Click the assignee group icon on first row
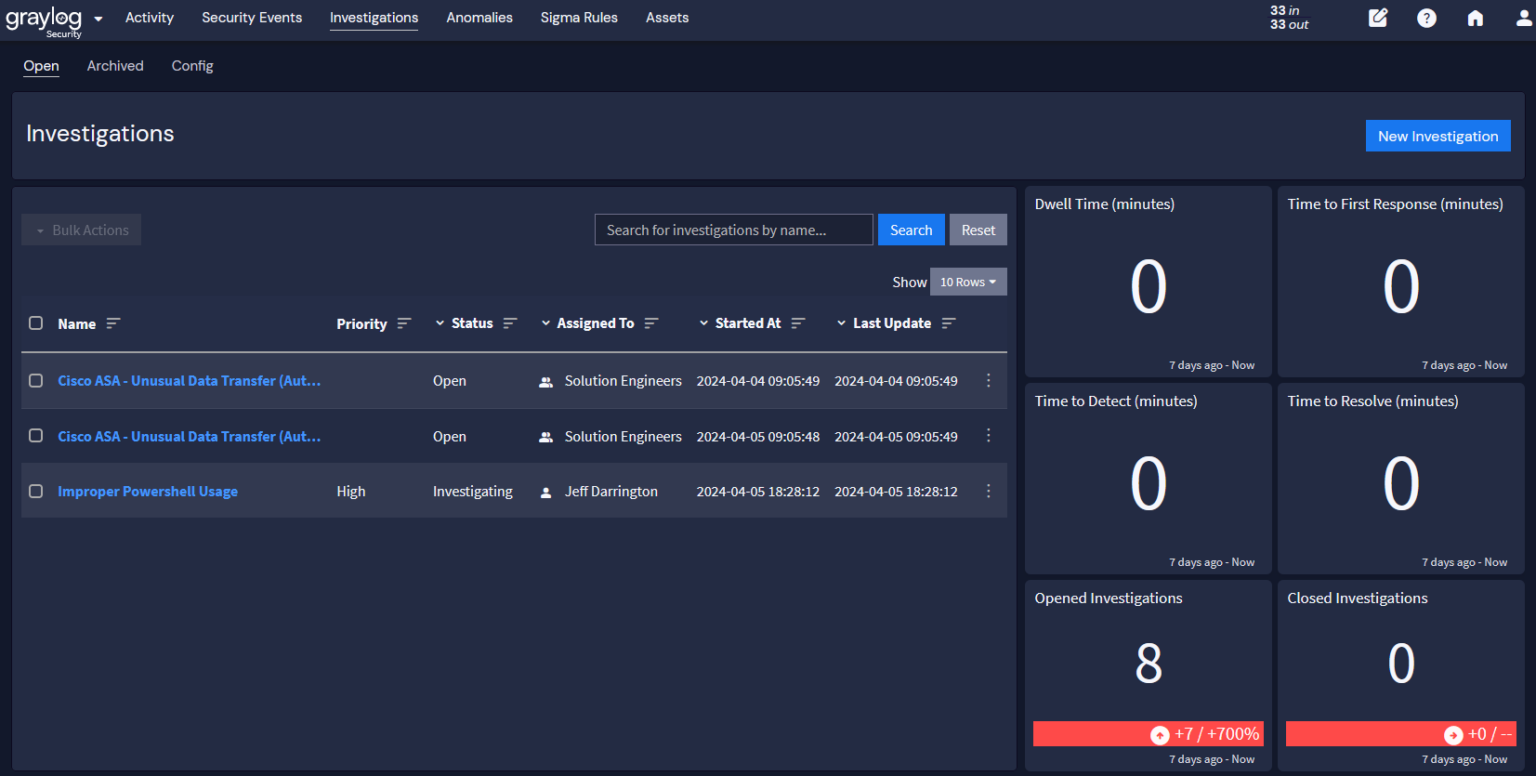This screenshot has height=776, width=1536. [545, 381]
